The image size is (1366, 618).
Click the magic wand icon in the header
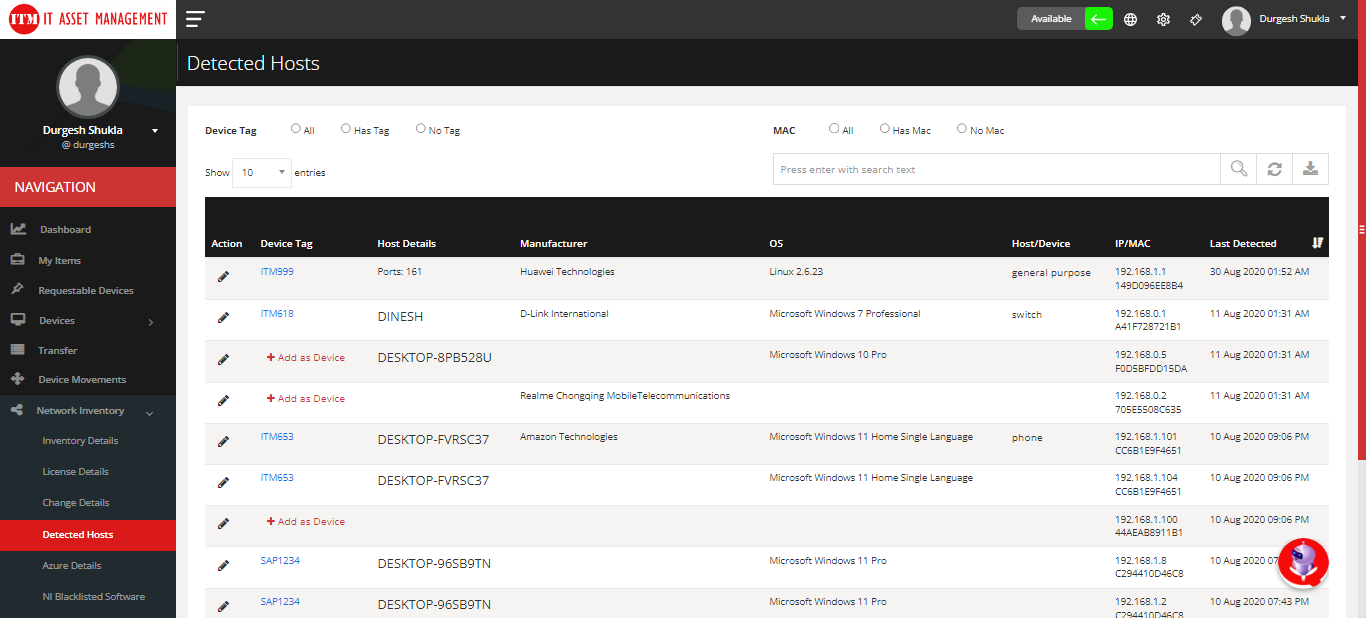pos(1196,19)
